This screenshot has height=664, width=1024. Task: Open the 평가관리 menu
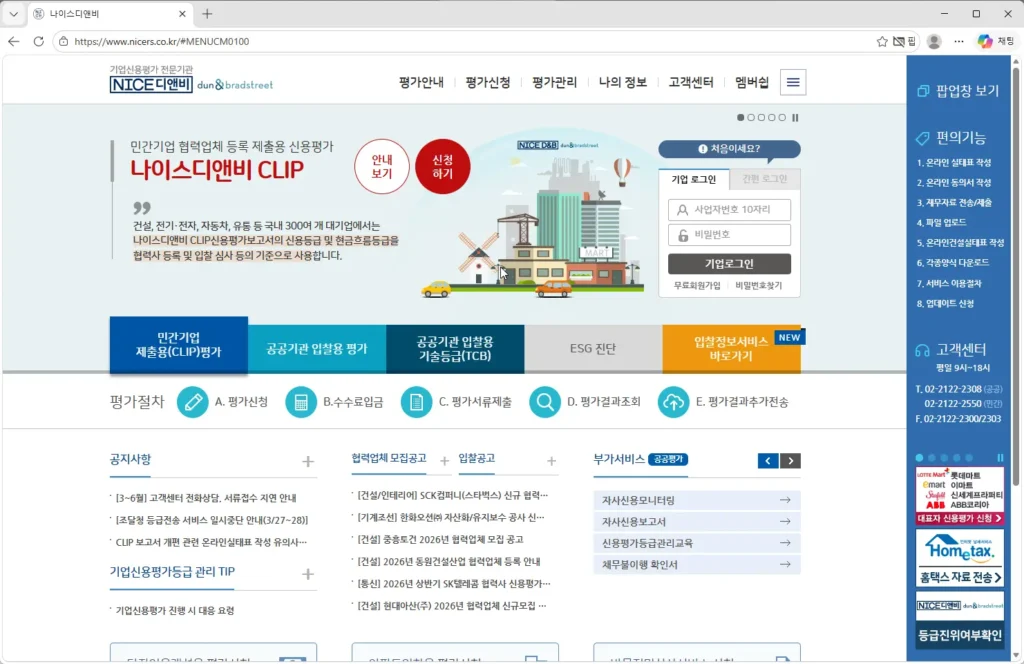(554, 82)
